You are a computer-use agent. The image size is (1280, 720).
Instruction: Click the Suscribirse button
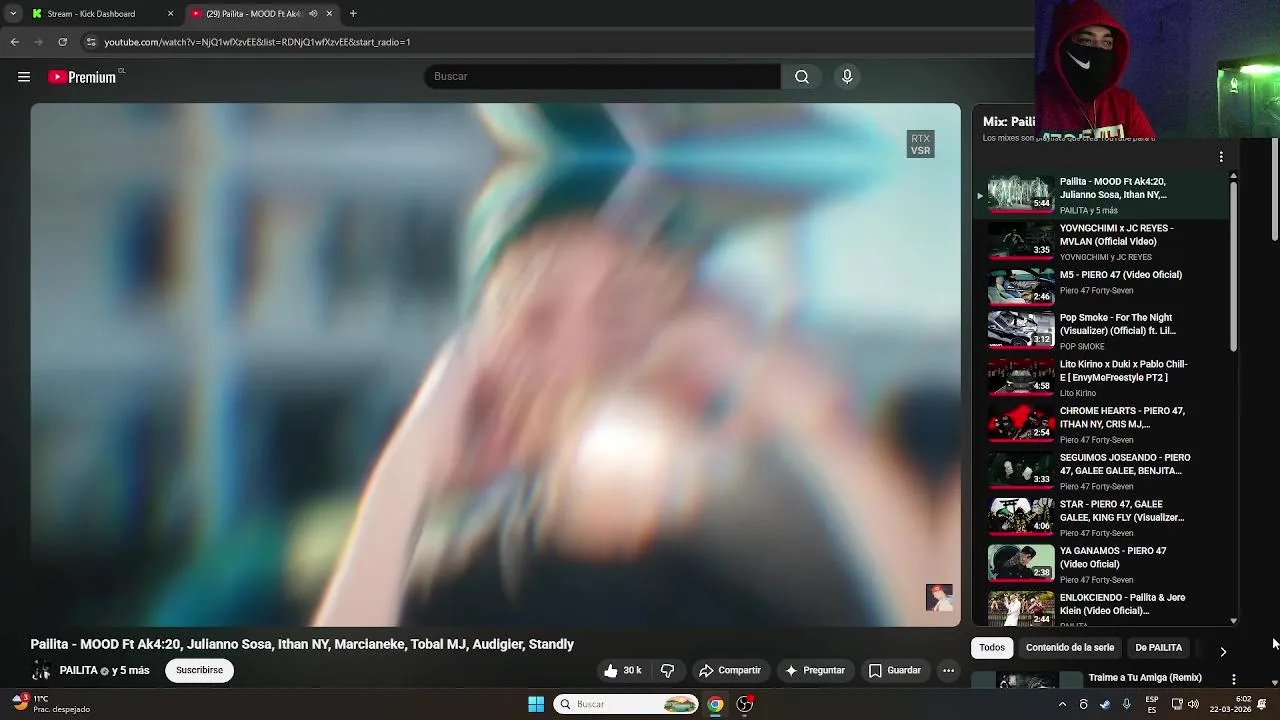tap(199, 670)
